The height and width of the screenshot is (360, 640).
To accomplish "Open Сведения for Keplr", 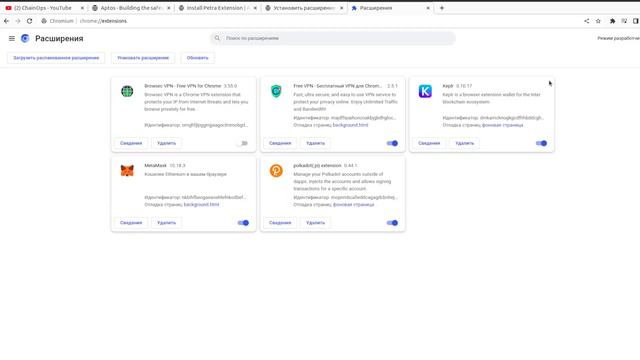I will point(429,143).
